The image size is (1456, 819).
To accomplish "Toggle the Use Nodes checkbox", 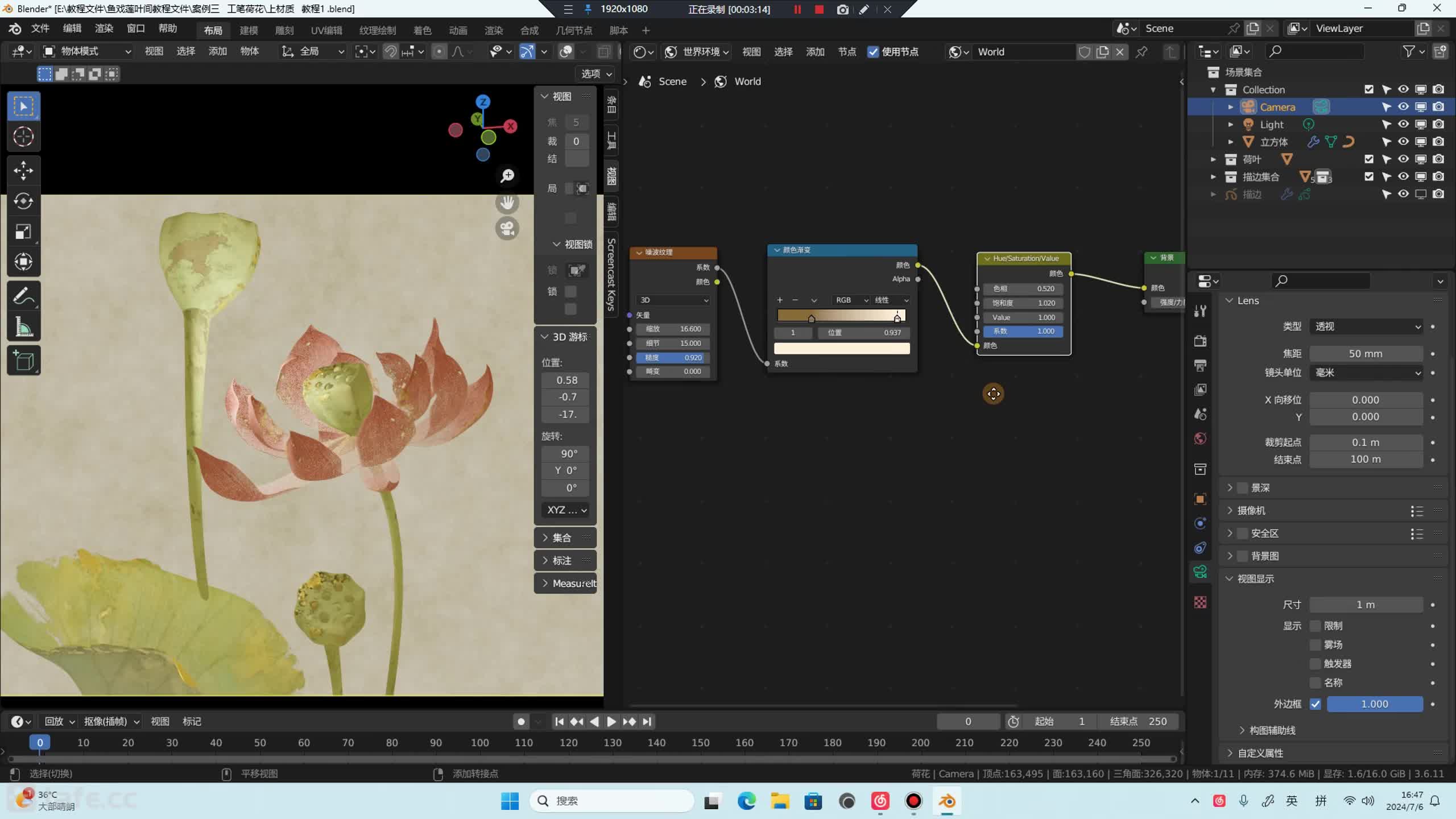I will point(873,52).
